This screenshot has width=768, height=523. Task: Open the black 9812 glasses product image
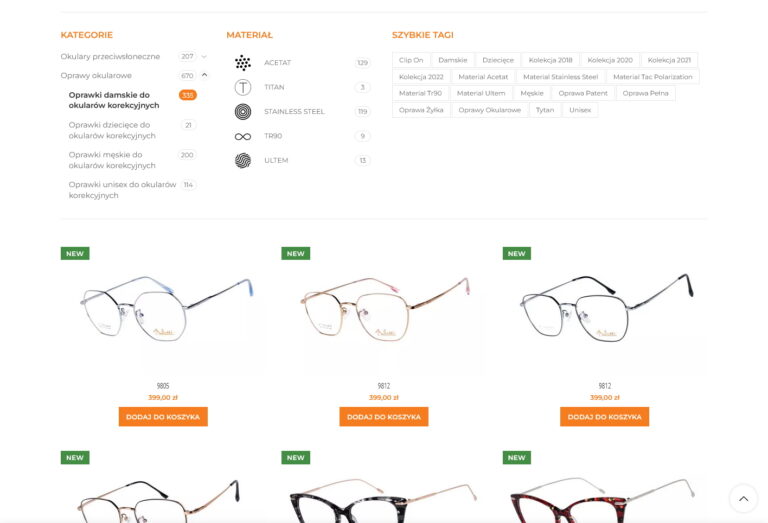605,309
